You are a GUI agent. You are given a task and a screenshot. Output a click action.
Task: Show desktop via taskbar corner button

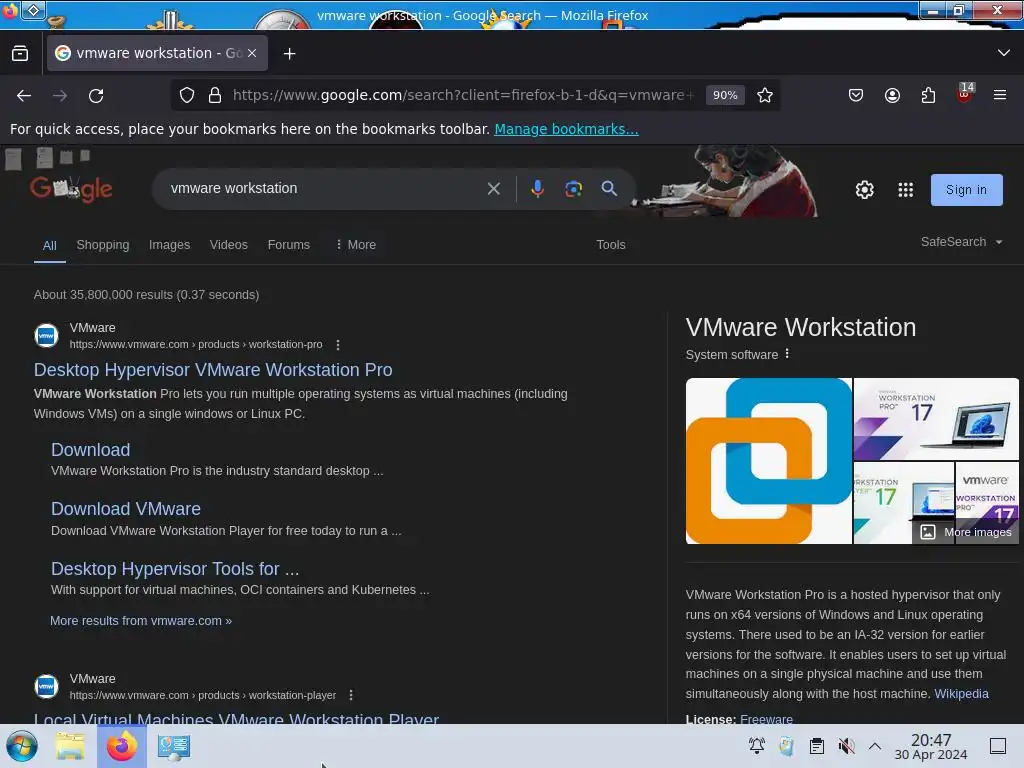pyautogui.click(x=998, y=746)
